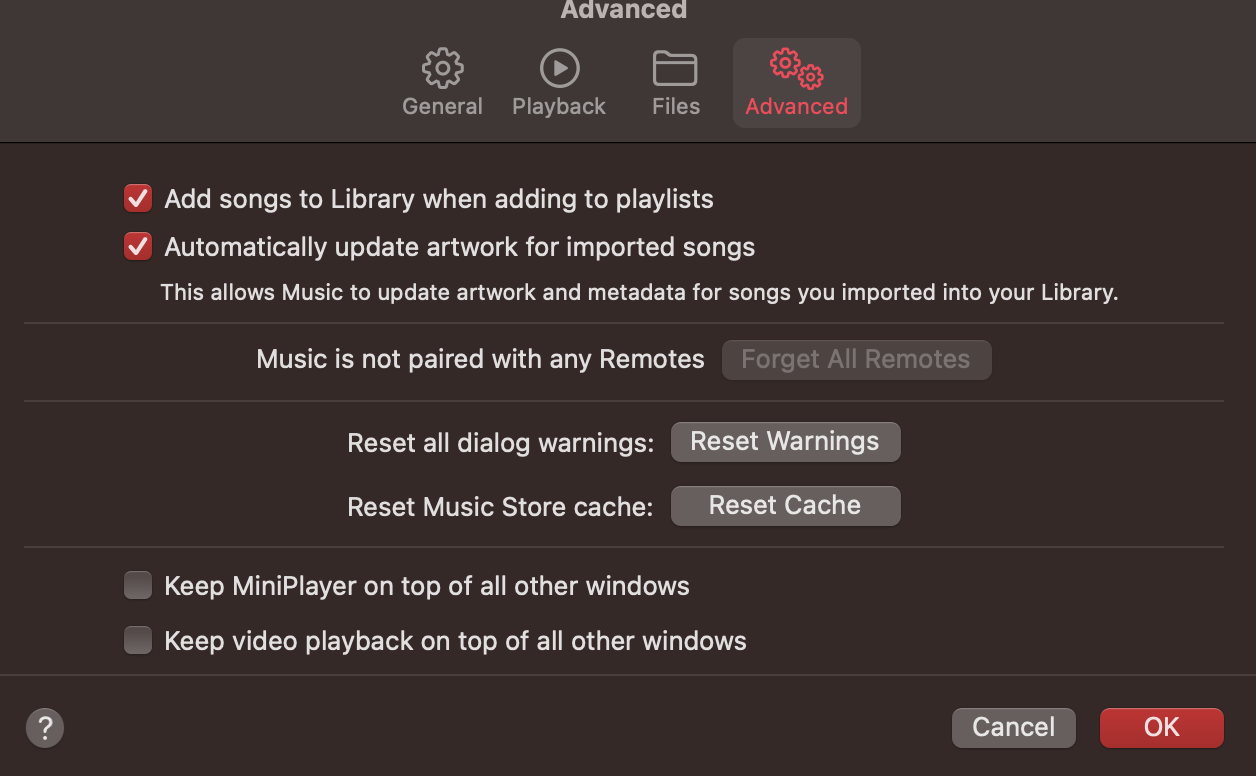The image size is (1256, 776).
Task: Disable Add songs to Library checkbox
Action: (x=138, y=199)
